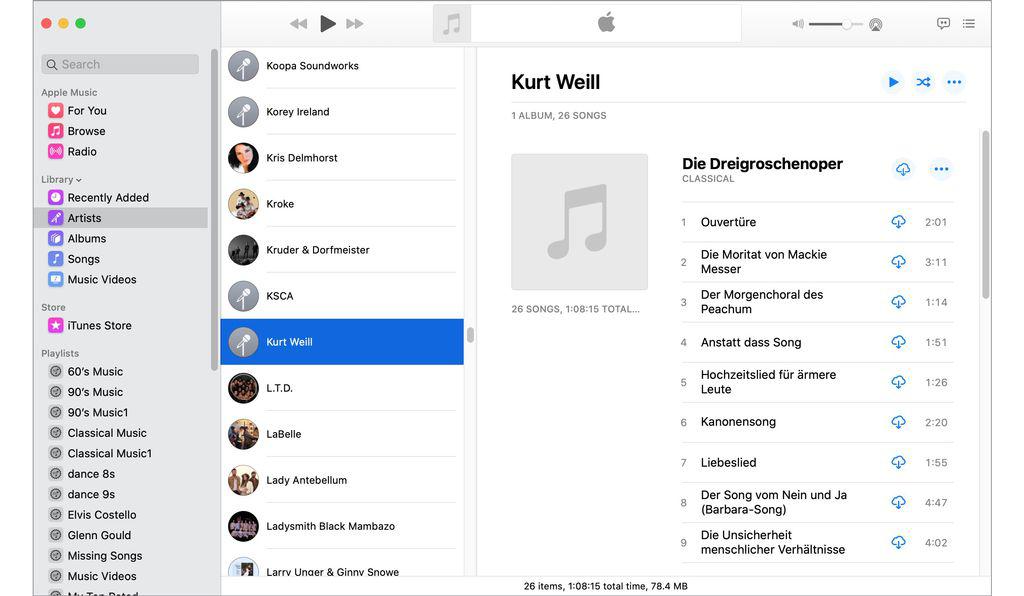Download the Liebeslied track

[899, 463]
